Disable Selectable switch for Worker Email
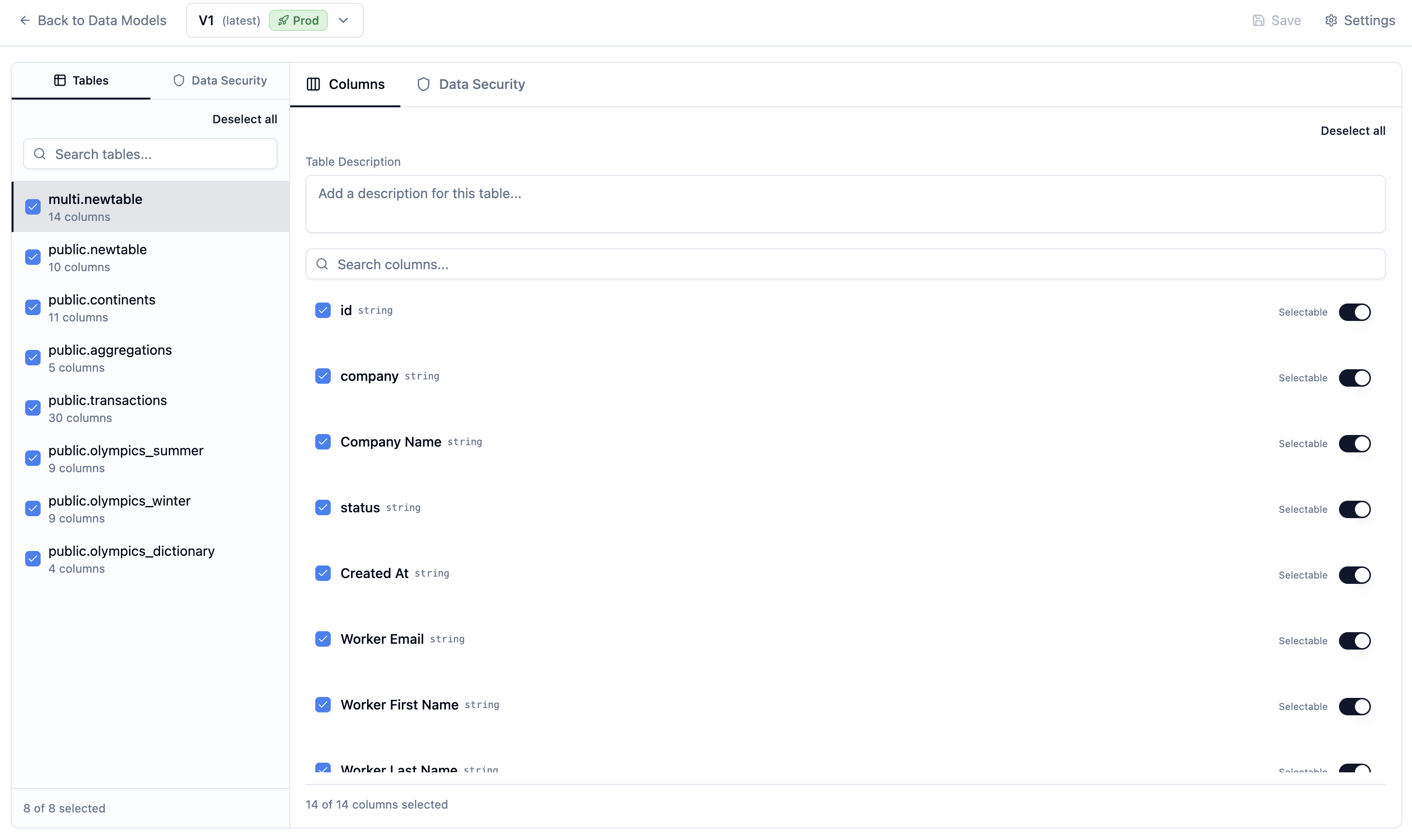The image size is (1412, 840). click(x=1354, y=641)
